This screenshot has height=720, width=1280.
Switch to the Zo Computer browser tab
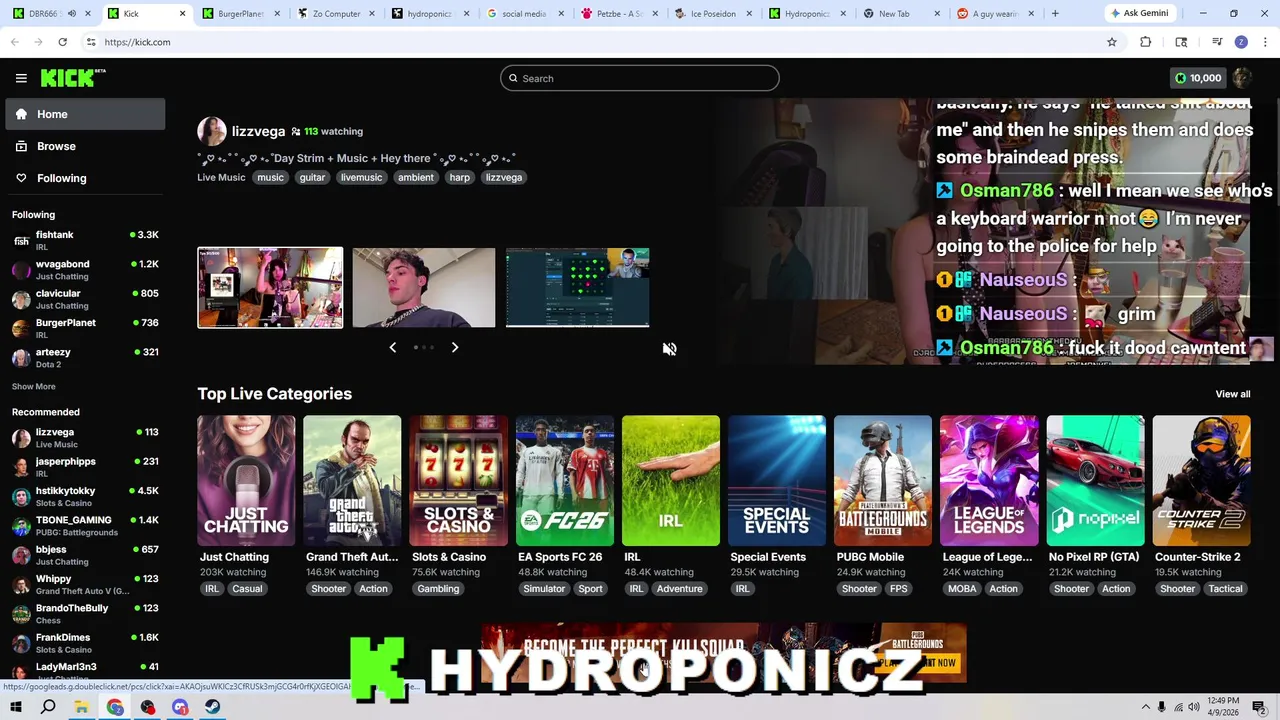337,14
